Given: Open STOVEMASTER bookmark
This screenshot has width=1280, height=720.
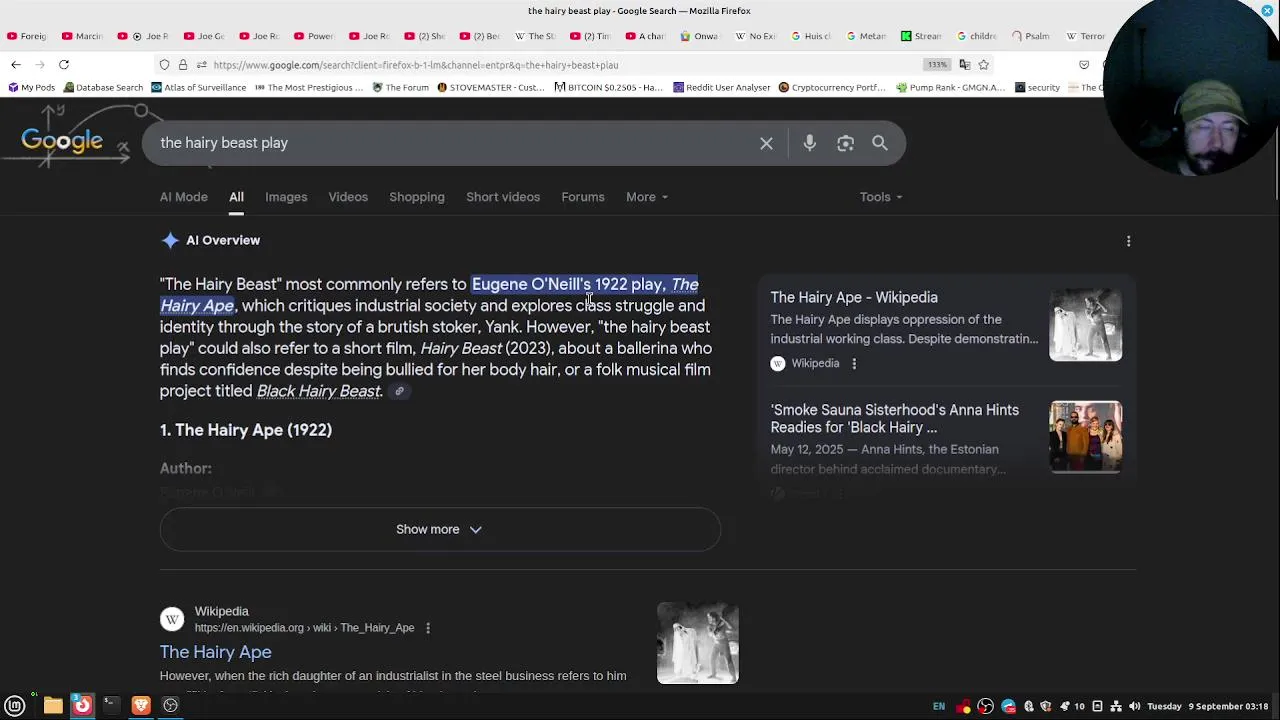Looking at the screenshot, I should click(x=491, y=88).
